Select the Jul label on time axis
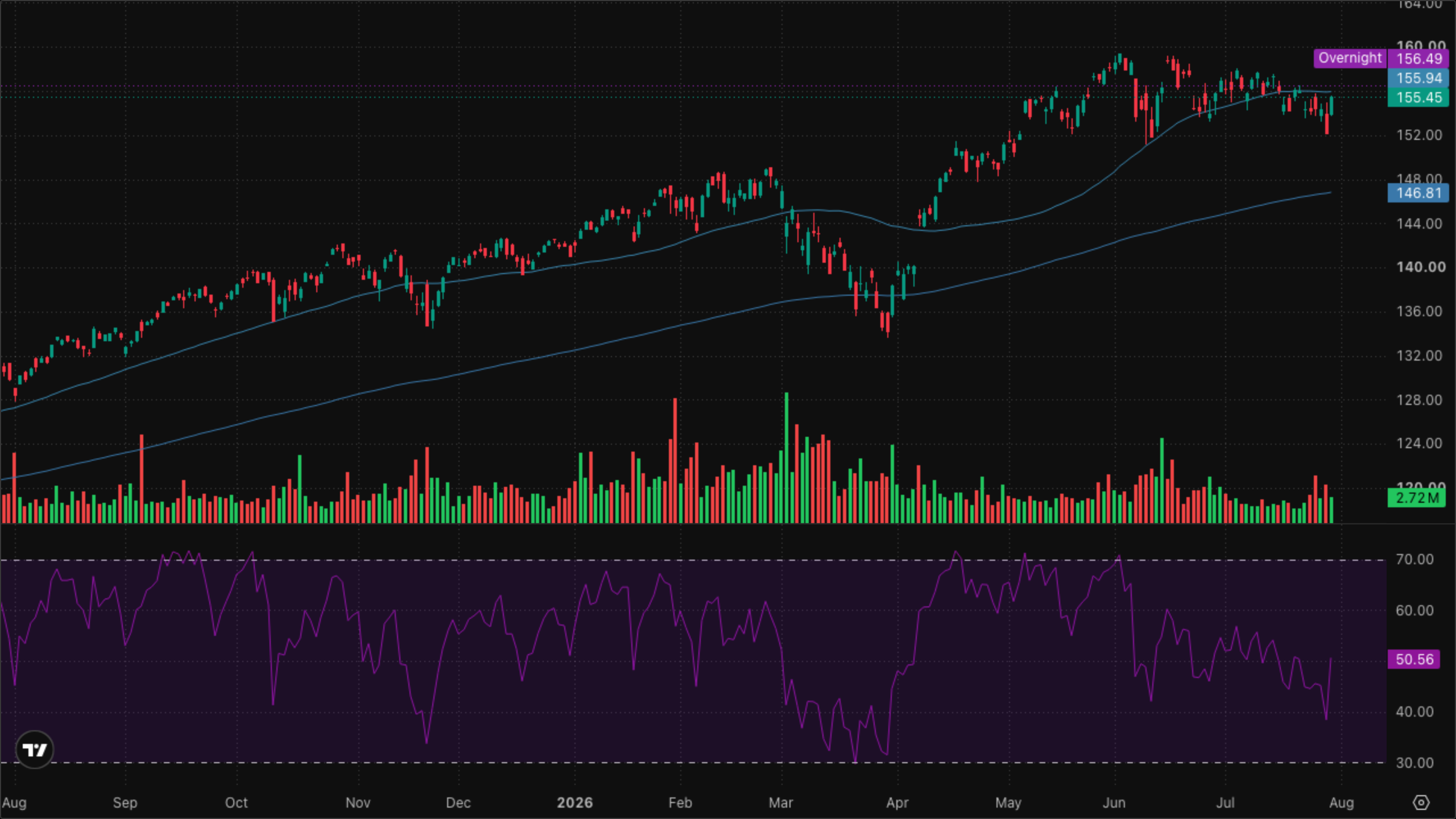1456x819 pixels. [1225, 803]
